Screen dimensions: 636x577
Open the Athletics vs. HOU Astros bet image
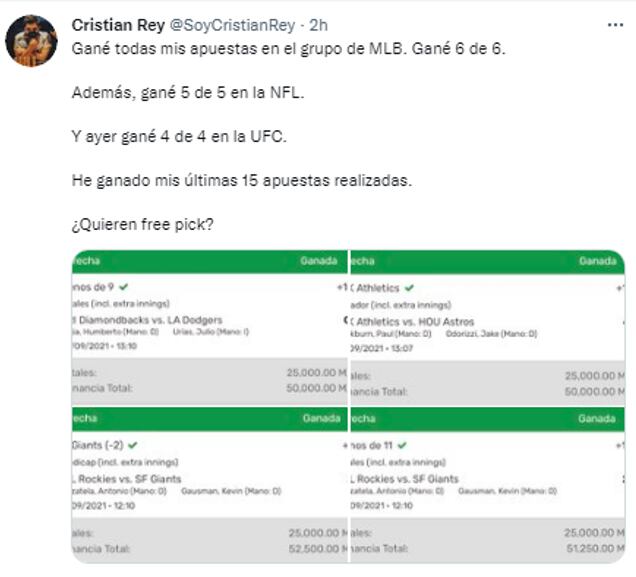click(x=486, y=325)
